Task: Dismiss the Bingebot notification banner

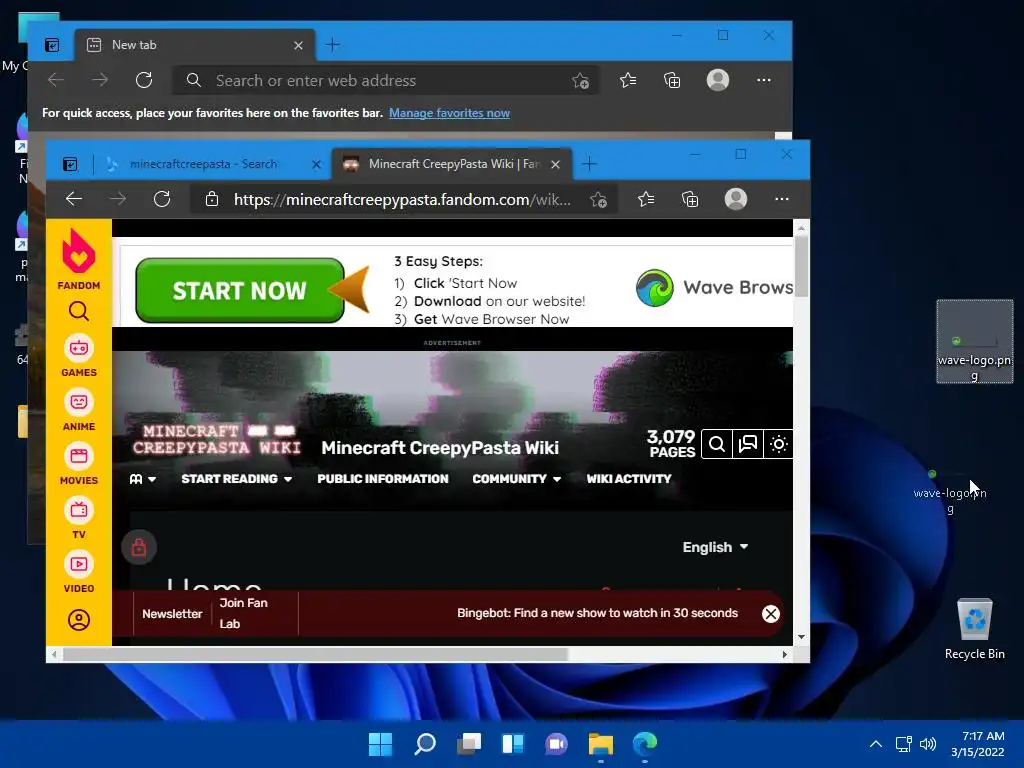Action: 771,614
